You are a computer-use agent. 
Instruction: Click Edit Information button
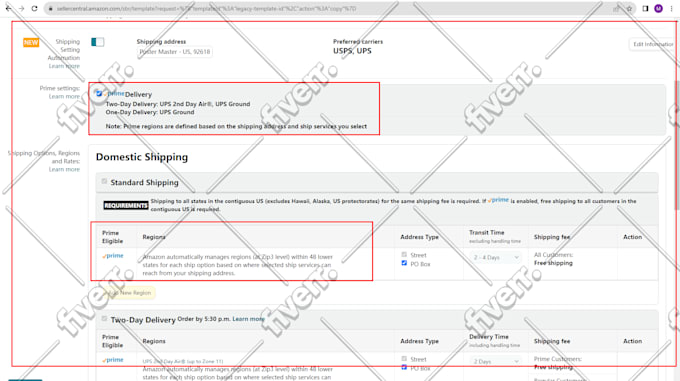click(x=653, y=44)
